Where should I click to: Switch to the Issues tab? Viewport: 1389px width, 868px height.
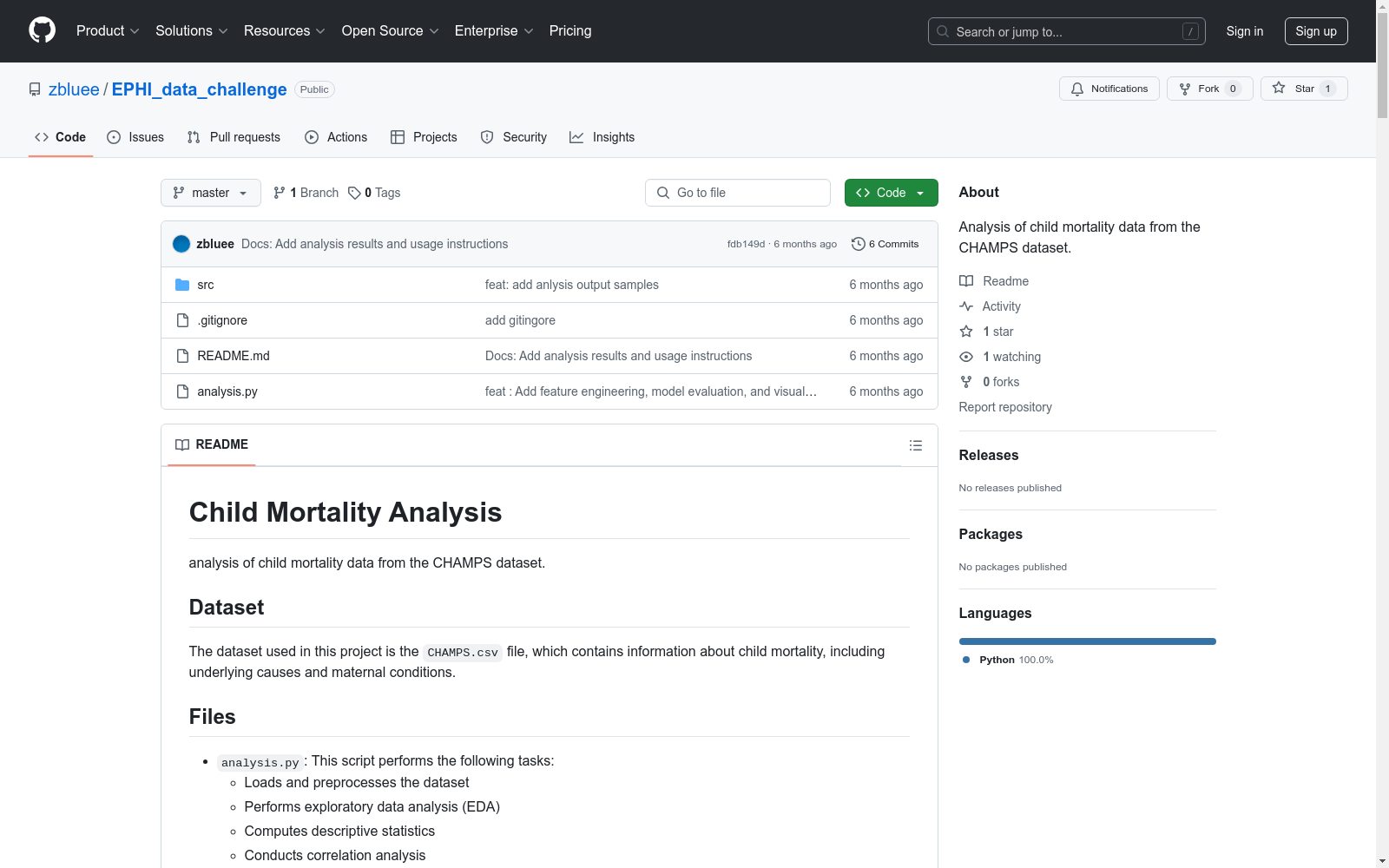(x=135, y=137)
